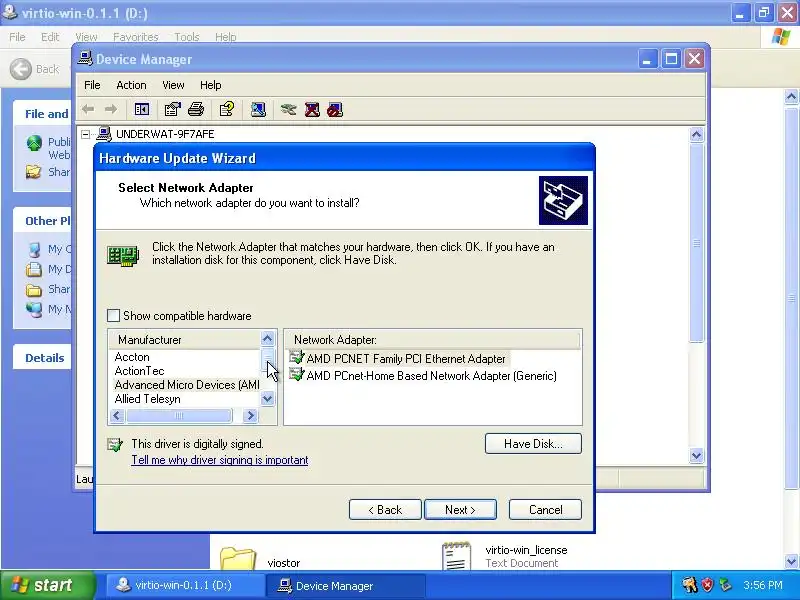Click the UNDERWAT-9F7AFE computer icon
800x600 pixels.
click(104, 134)
